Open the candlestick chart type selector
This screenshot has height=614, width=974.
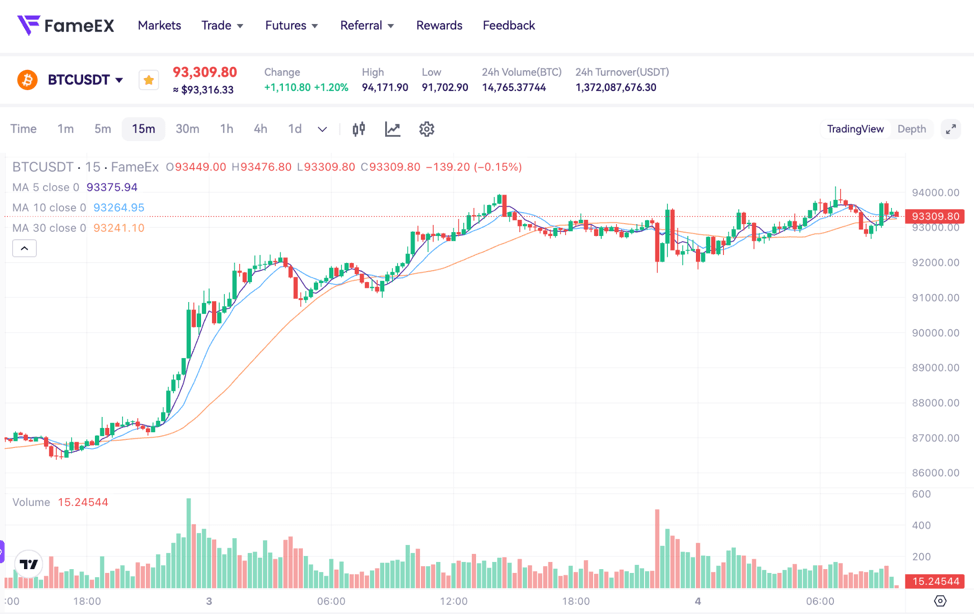(x=358, y=129)
